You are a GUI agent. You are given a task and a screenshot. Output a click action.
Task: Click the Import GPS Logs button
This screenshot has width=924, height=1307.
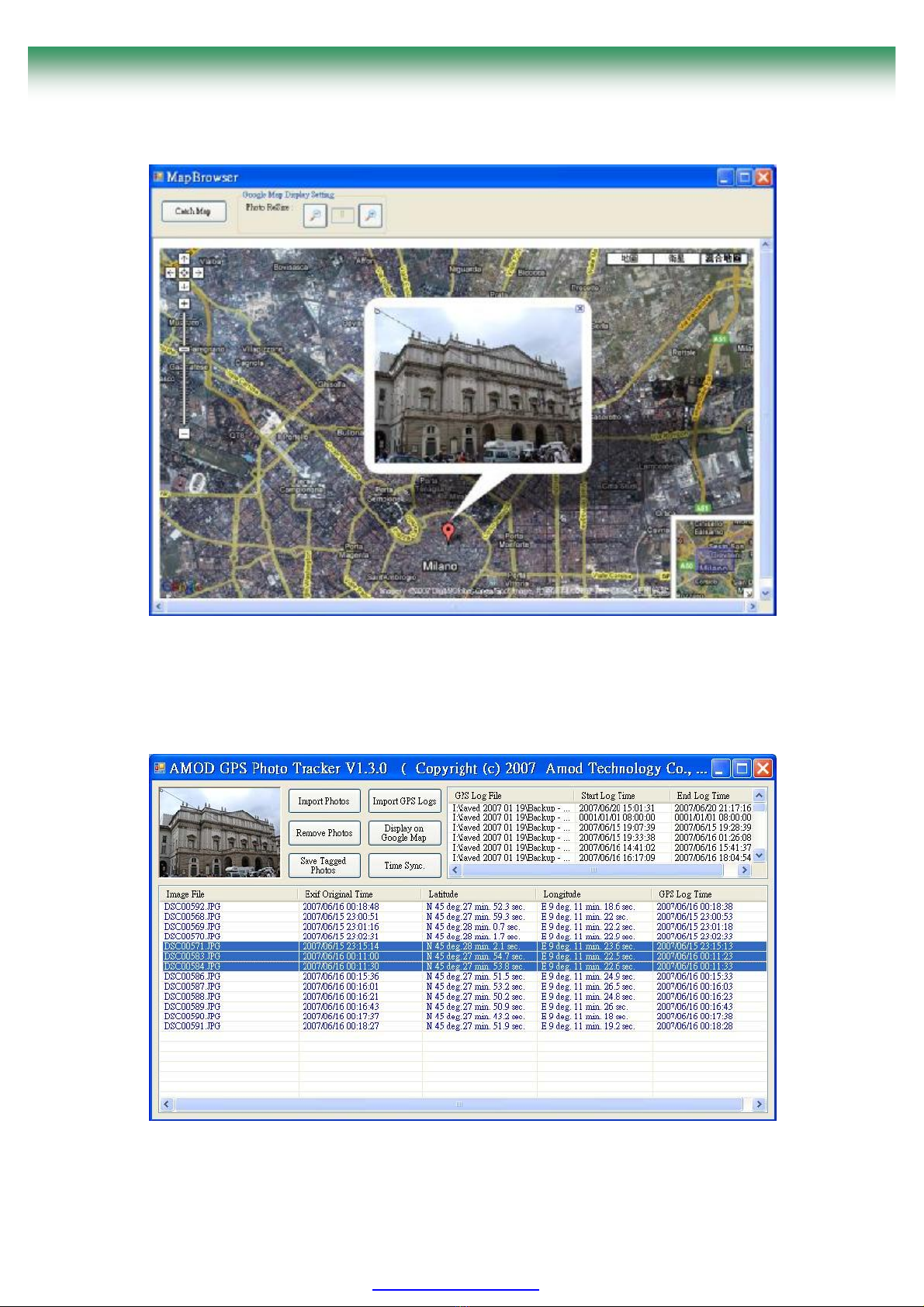pyautogui.click(x=404, y=801)
